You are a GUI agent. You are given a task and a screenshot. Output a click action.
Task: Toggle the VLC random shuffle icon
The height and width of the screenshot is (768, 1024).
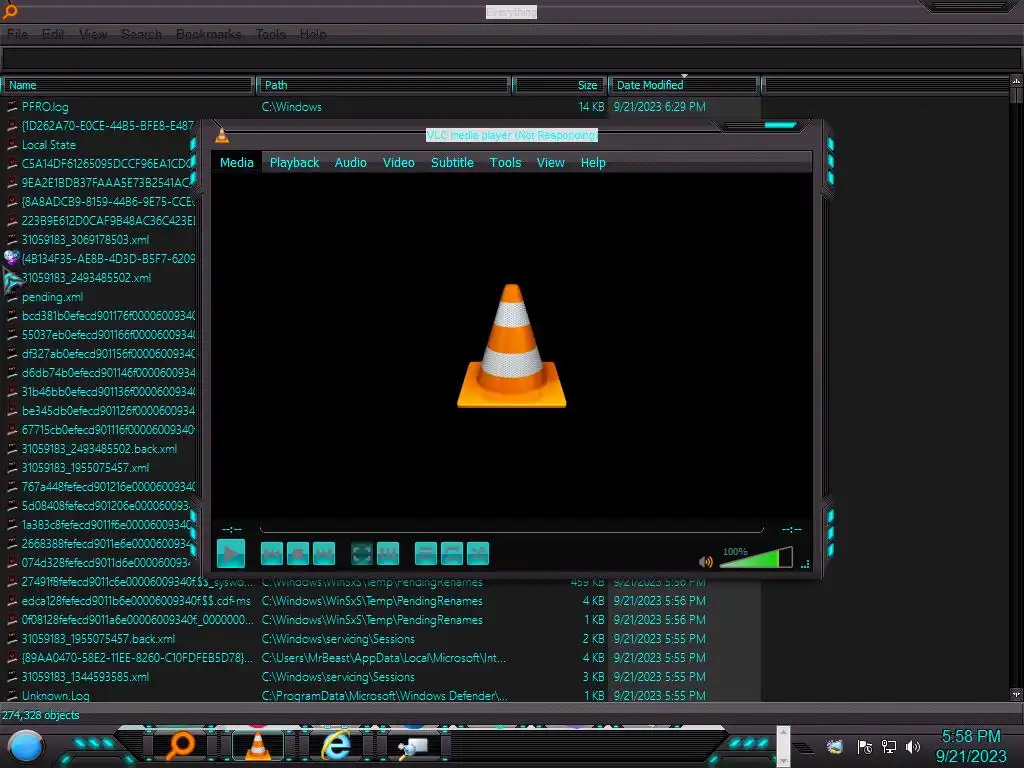[478, 554]
